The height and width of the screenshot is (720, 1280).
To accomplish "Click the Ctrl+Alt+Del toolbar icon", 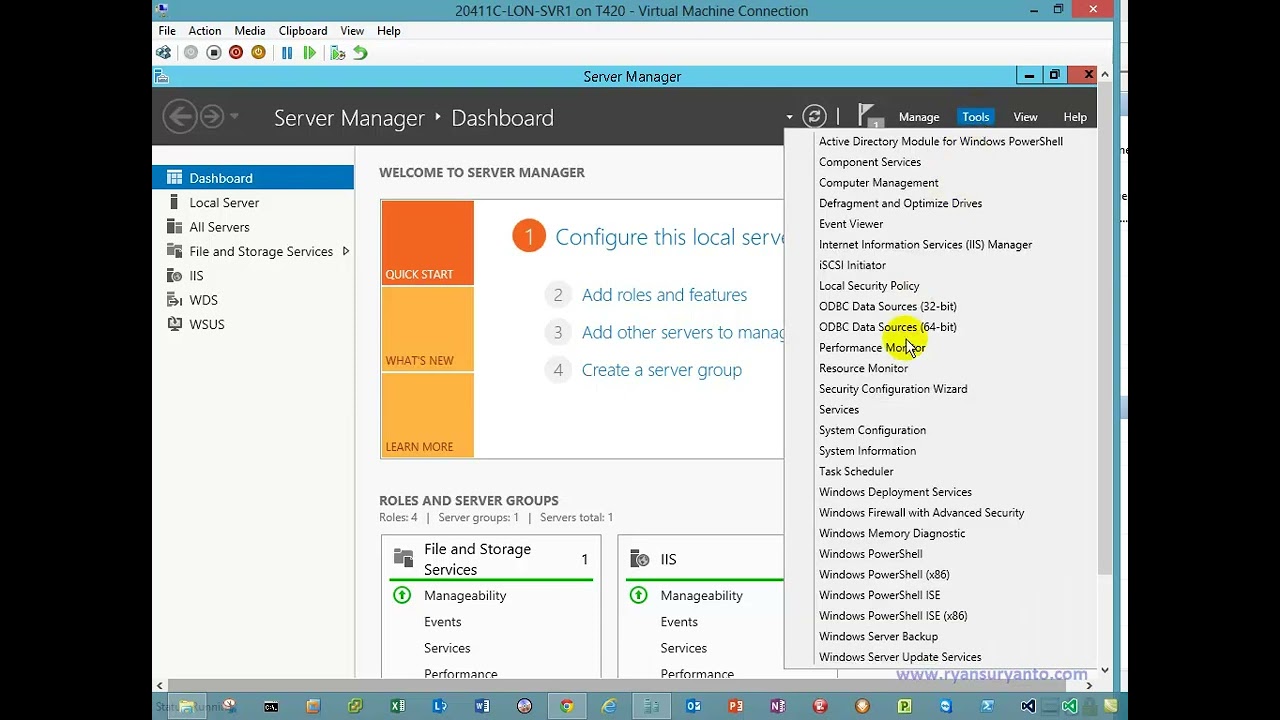I will [163, 53].
